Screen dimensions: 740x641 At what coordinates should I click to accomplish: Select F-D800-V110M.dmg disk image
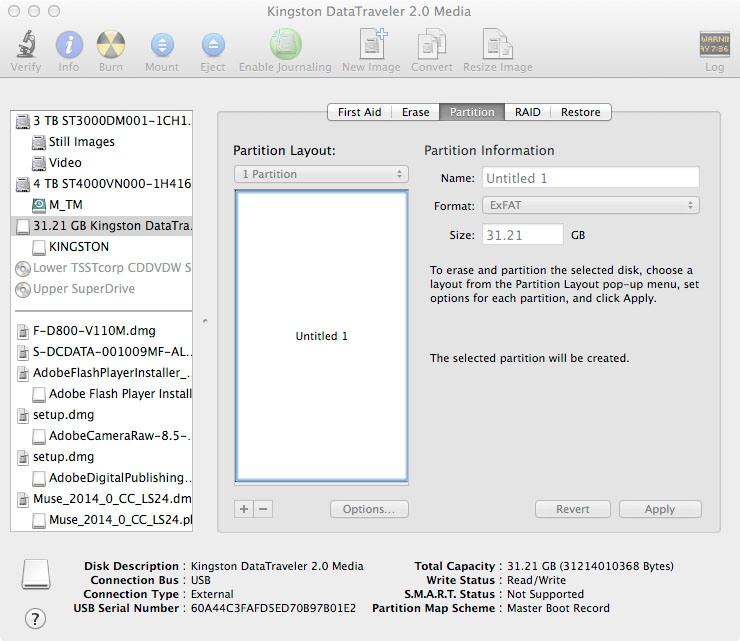click(102, 331)
